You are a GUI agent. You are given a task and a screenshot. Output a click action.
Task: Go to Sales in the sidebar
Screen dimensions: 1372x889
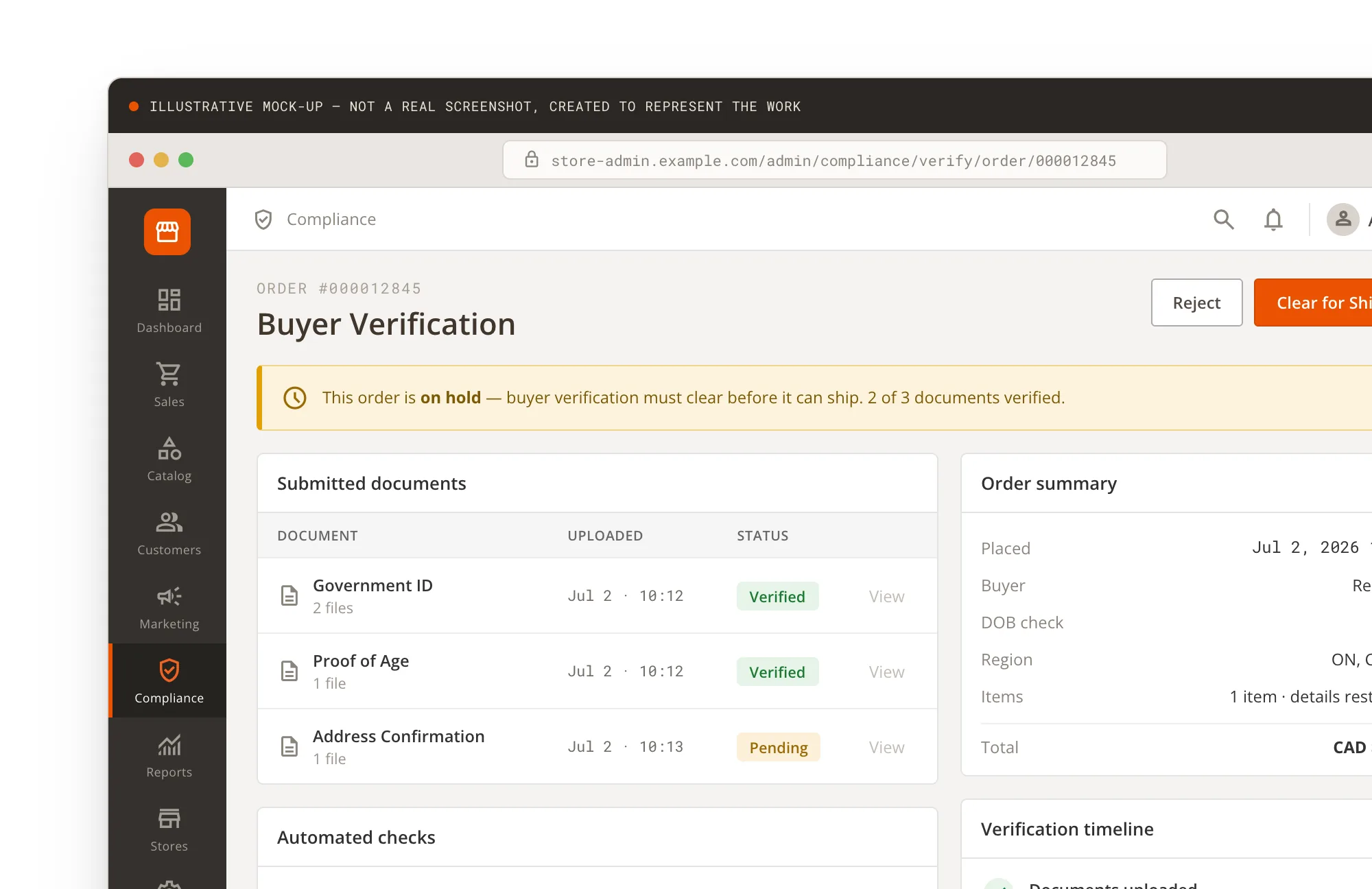[x=169, y=385]
